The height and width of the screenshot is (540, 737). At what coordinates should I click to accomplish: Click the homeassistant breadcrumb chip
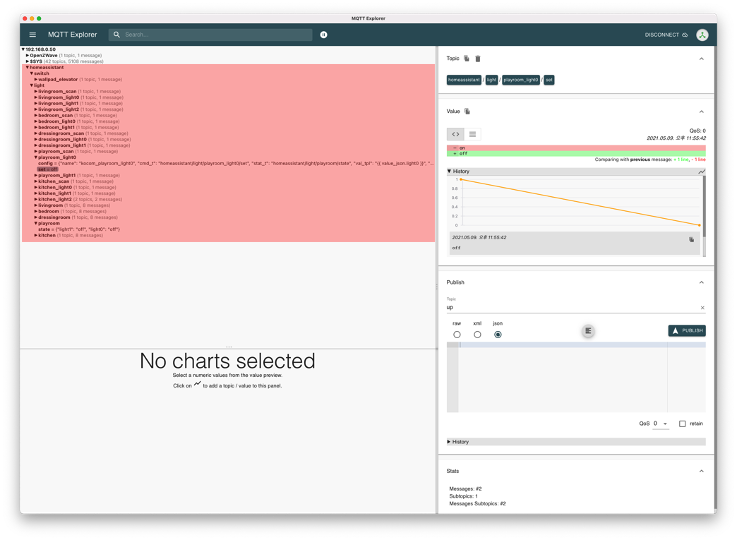click(464, 80)
